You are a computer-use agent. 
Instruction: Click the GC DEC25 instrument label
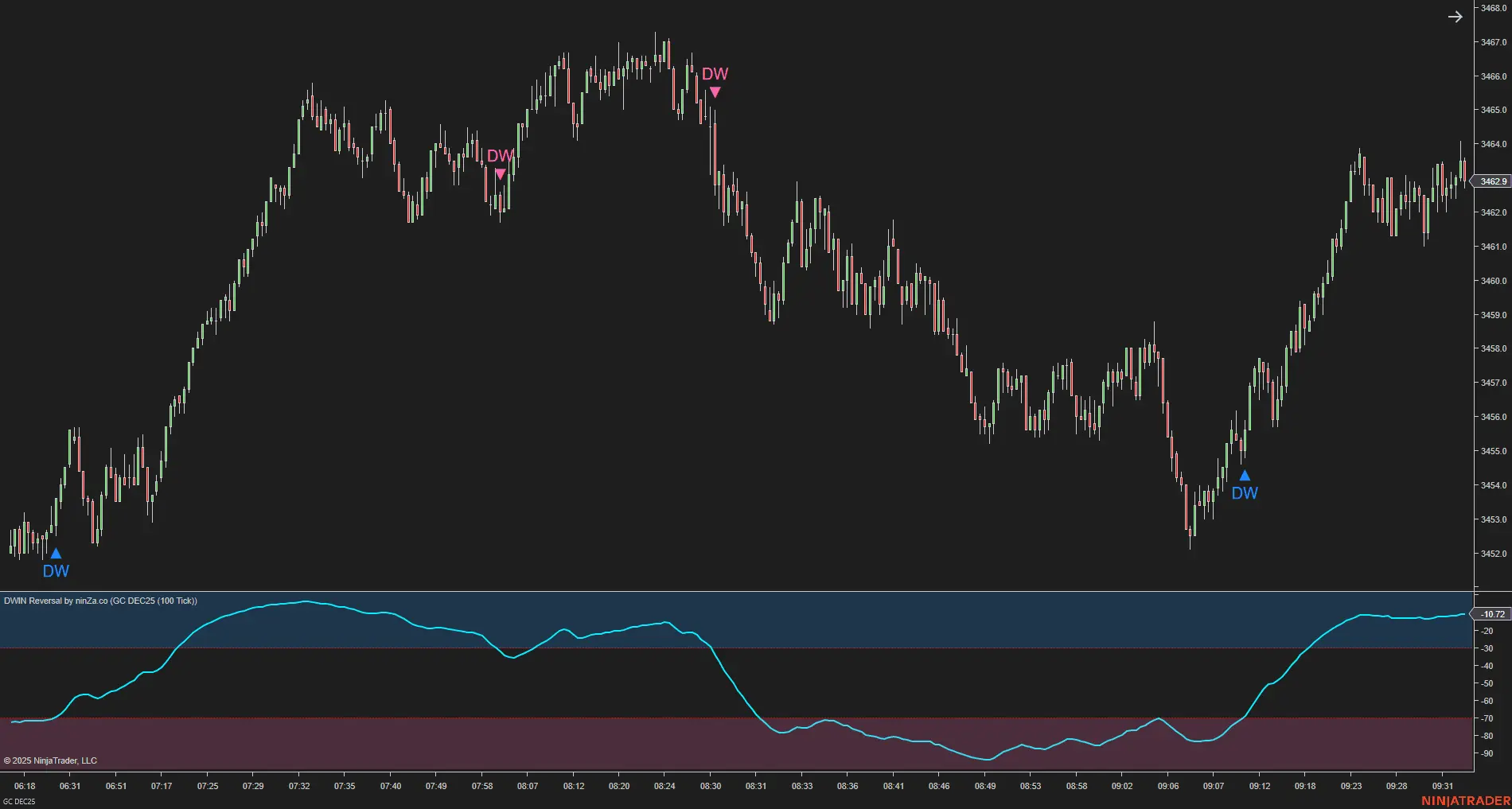pyautogui.click(x=19, y=802)
